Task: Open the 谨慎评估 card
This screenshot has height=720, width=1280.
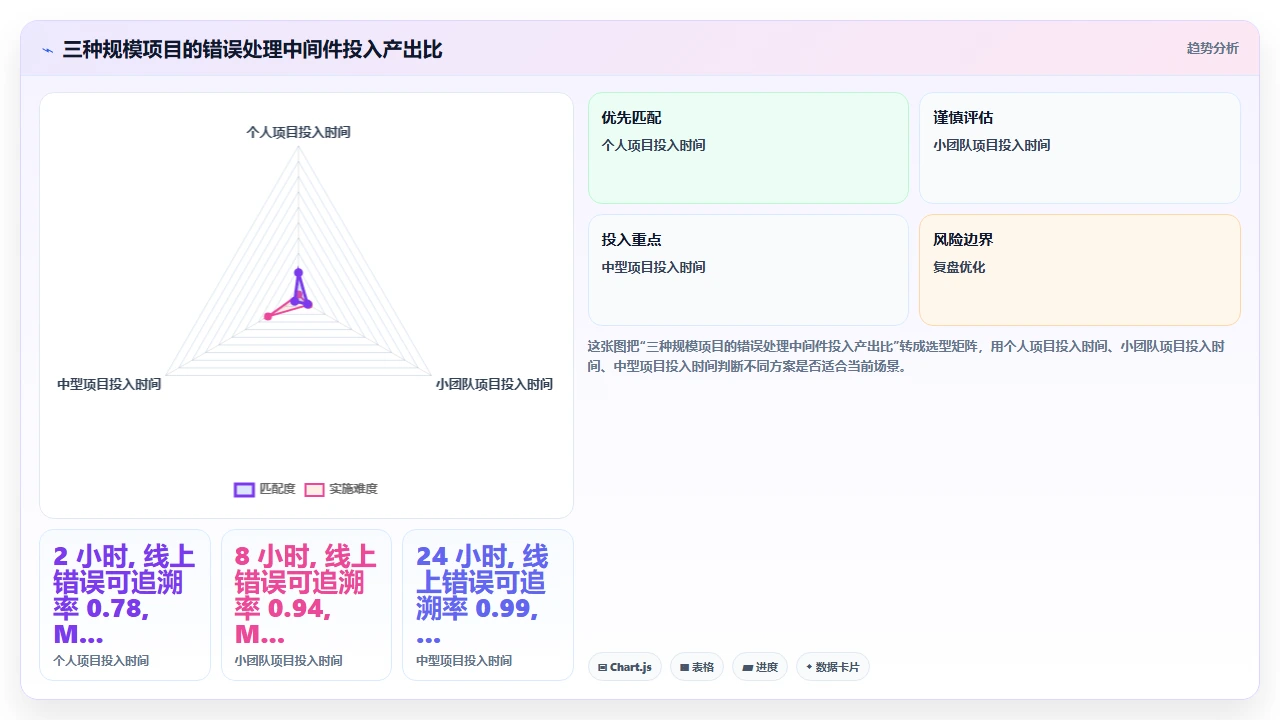Action: [x=1080, y=148]
